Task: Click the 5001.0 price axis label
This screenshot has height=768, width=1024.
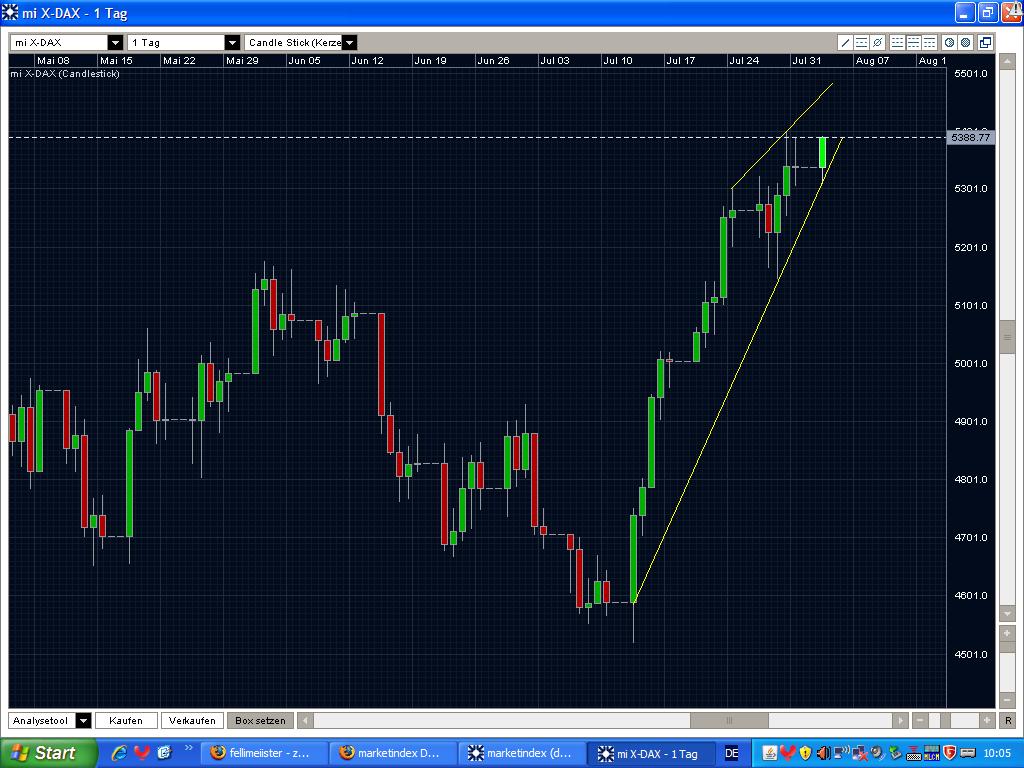Action: pyautogui.click(x=970, y=363)
